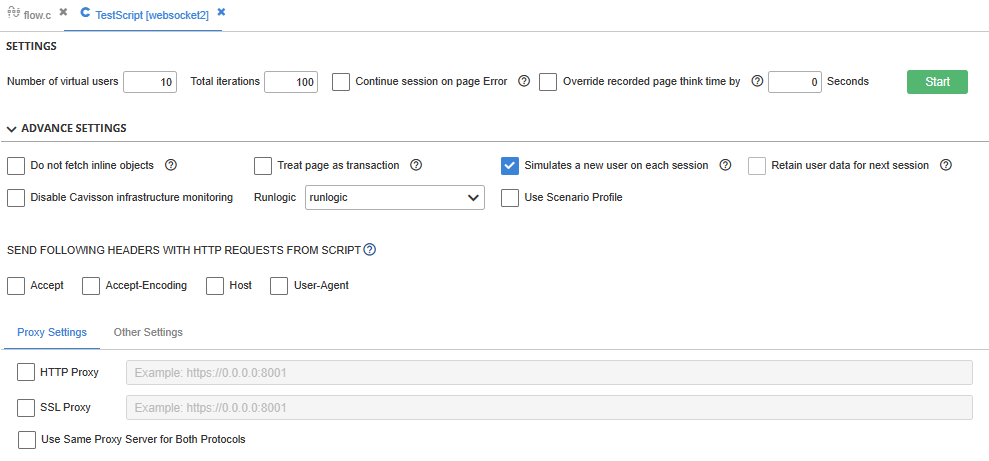Check the User-Agent header checkbox
Screen dimensions: 989x461
click(279, 286)
